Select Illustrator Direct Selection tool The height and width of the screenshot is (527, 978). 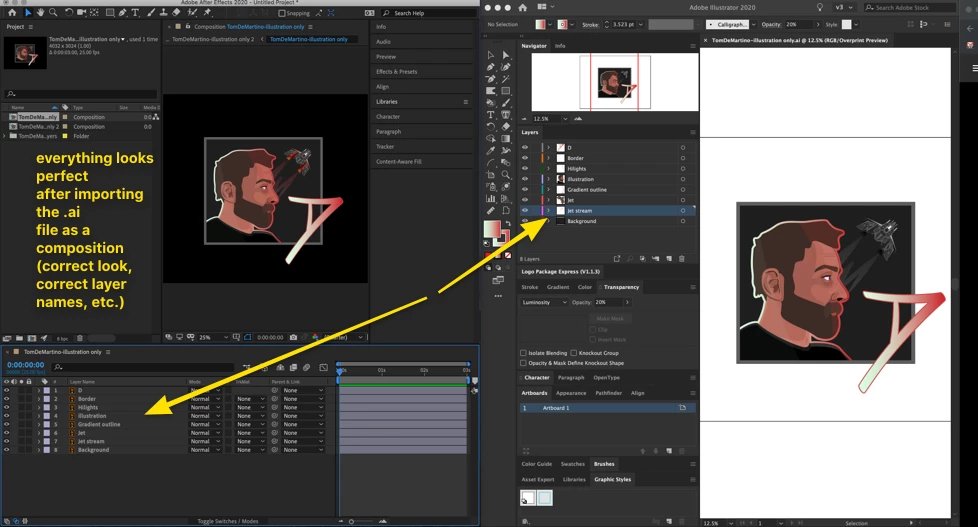[506, 55]
